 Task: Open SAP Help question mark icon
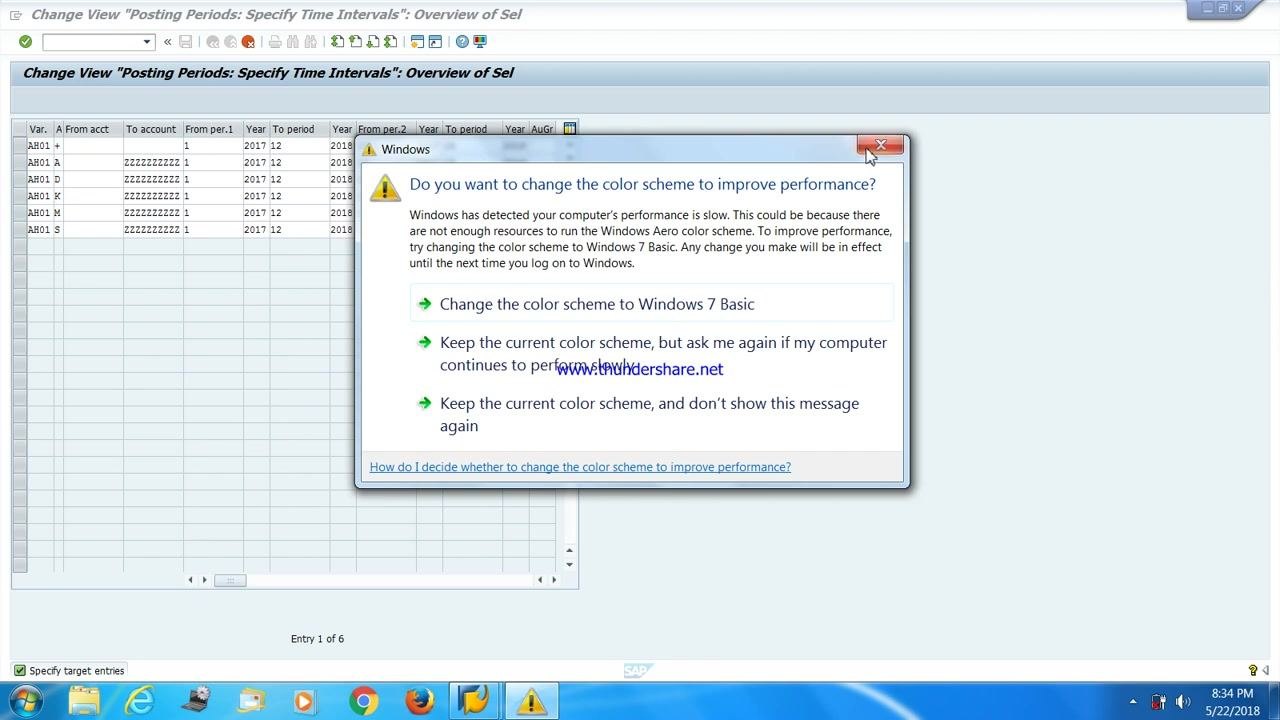[x=462, y=41]
